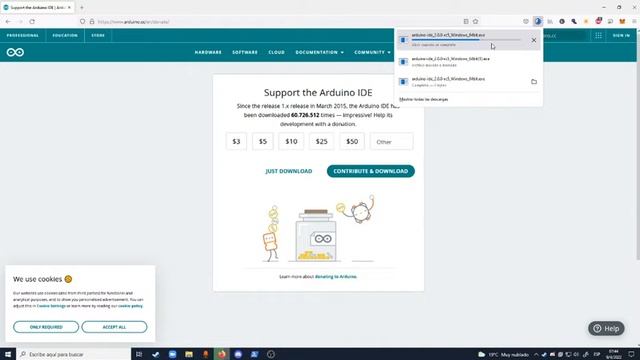Toggle reader view icon in address bar
This screenshot has height=360, width=640.
click(x=466, y=22)
